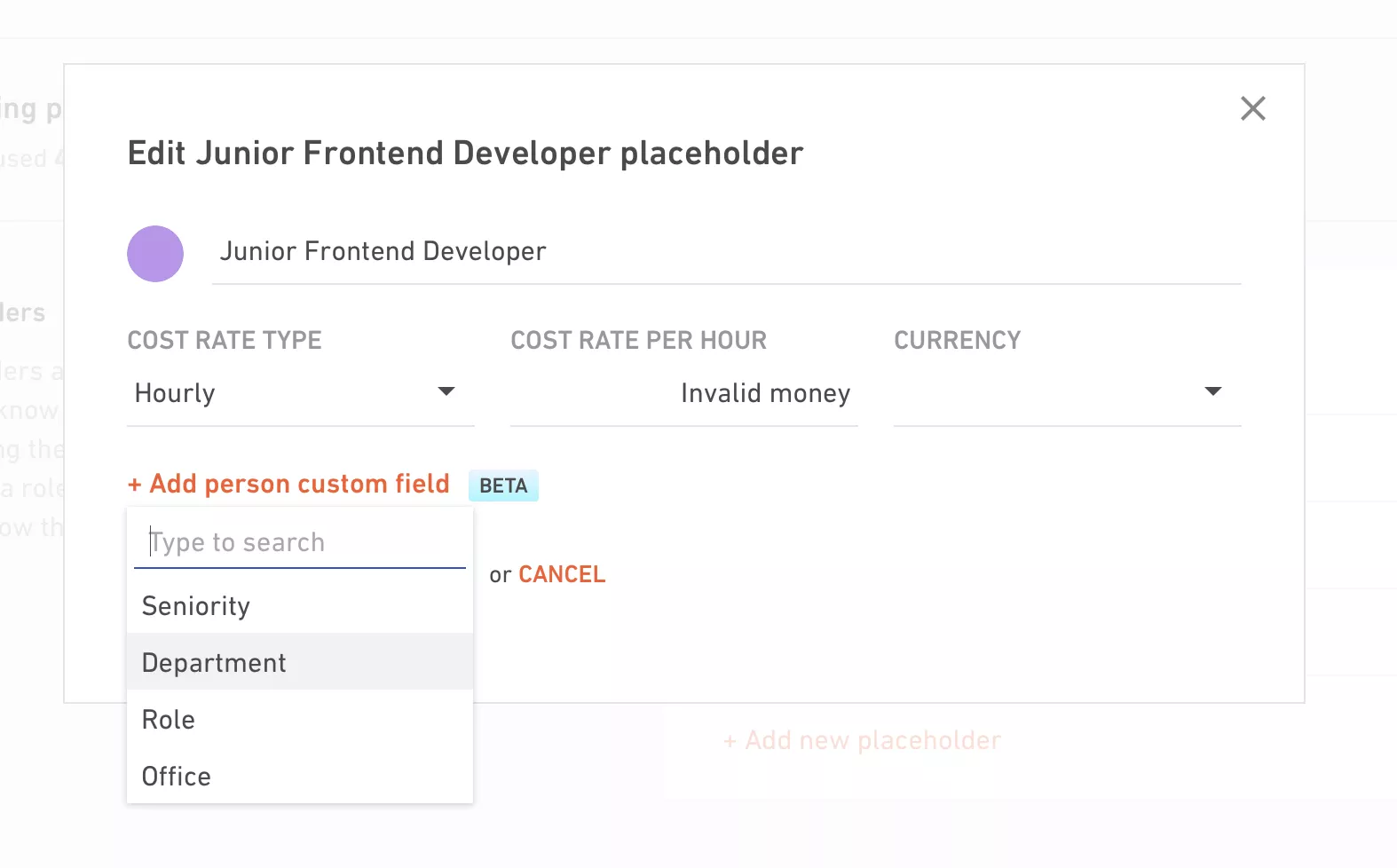Select Office custom field option

click(x=300, y=777)
